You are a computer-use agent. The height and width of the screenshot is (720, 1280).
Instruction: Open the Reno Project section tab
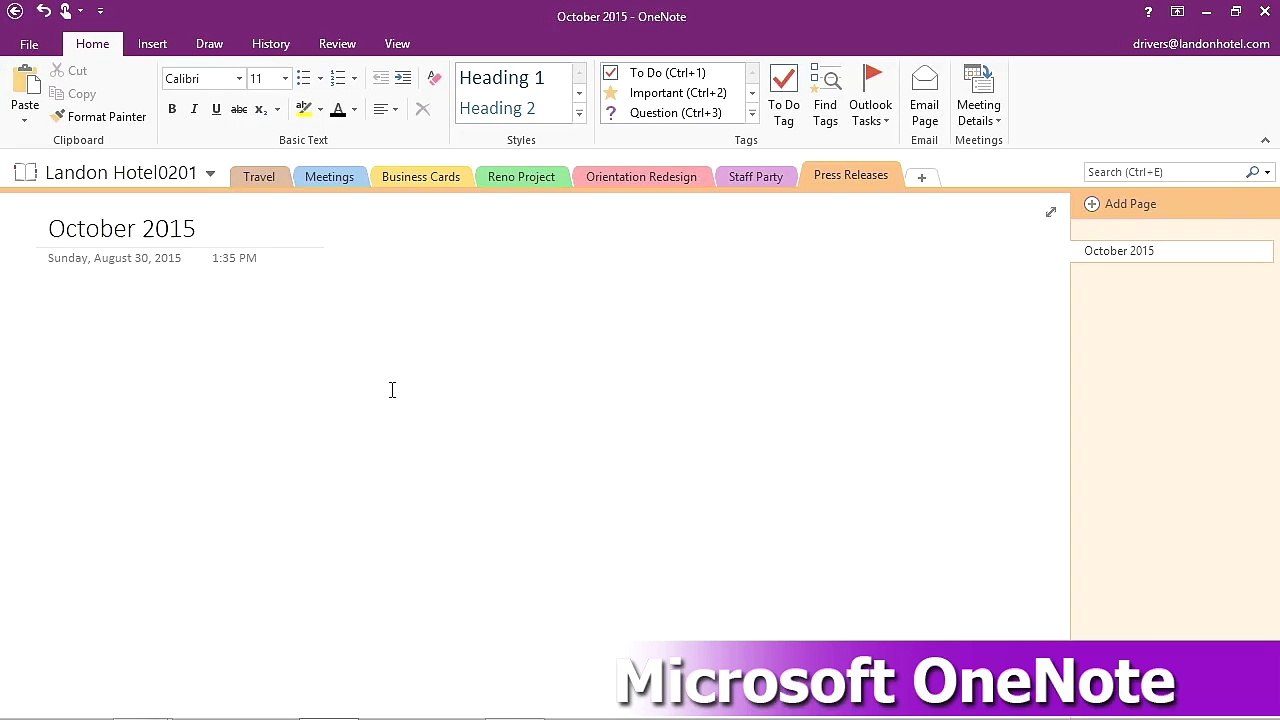[x=521, y=177]
